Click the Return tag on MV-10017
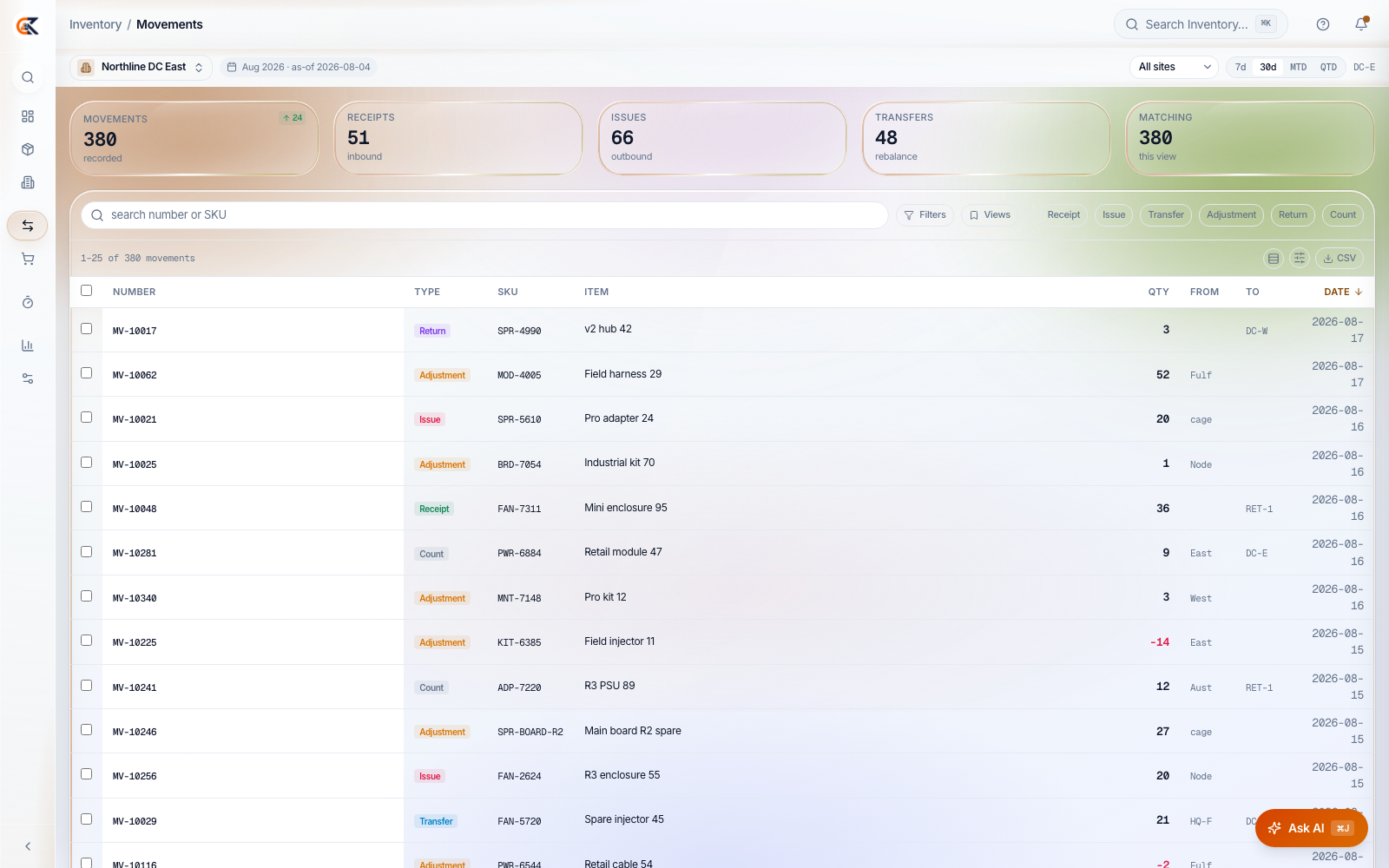Screen dimensions: 1389x868 (x=432, y=331)
